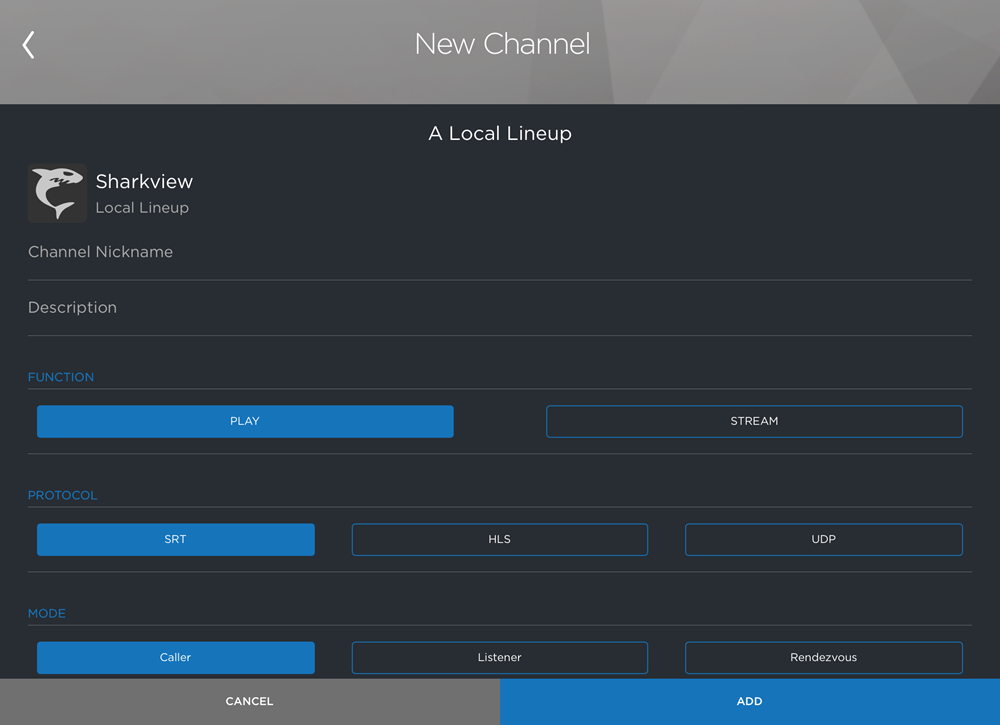The image size is (1000, 725).
Task: Choose the HLS protocol
Action: (x=499, y=539)
